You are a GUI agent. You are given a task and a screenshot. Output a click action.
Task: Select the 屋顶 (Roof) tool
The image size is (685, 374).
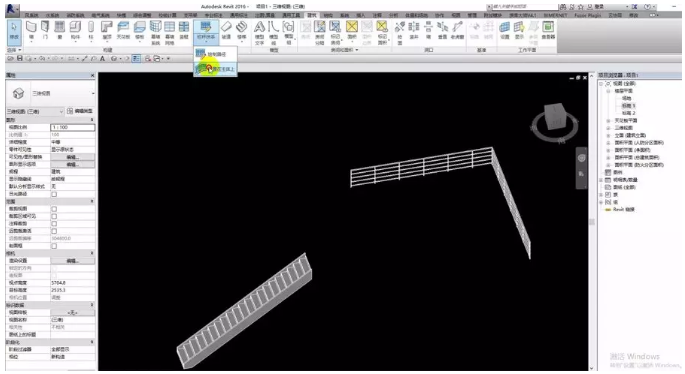pyautogui.click(x=107, y=31)
